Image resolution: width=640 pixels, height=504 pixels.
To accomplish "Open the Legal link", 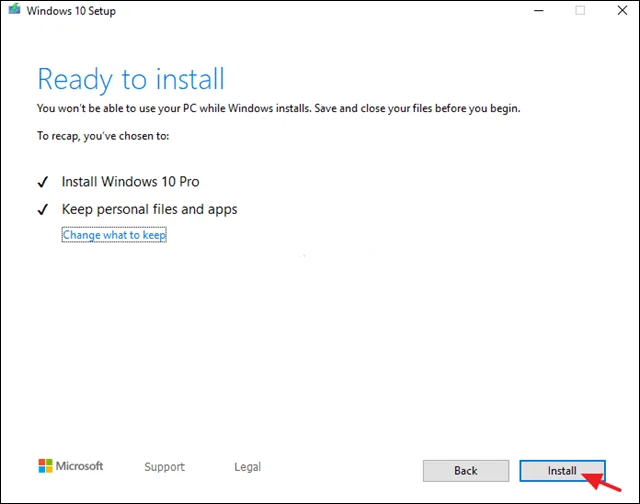I will pos(247,466).
